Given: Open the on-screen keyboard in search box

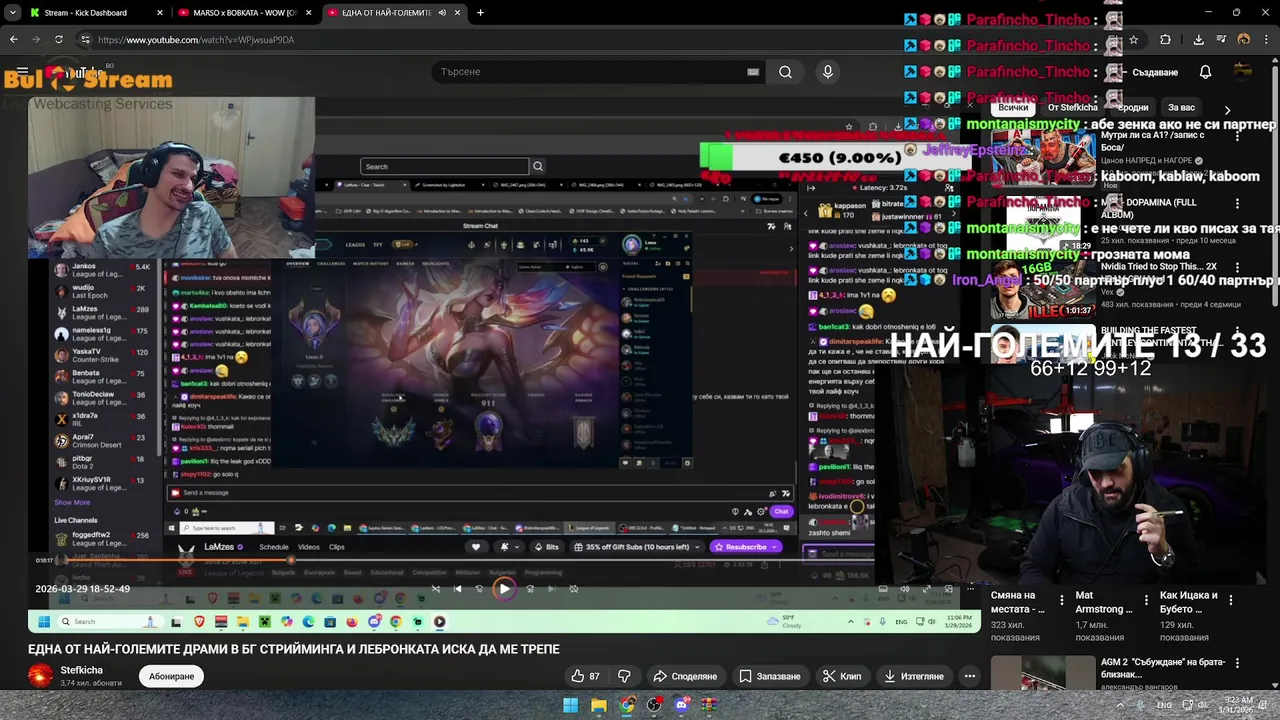Looking at the screenshot, I should click(753, 72).
